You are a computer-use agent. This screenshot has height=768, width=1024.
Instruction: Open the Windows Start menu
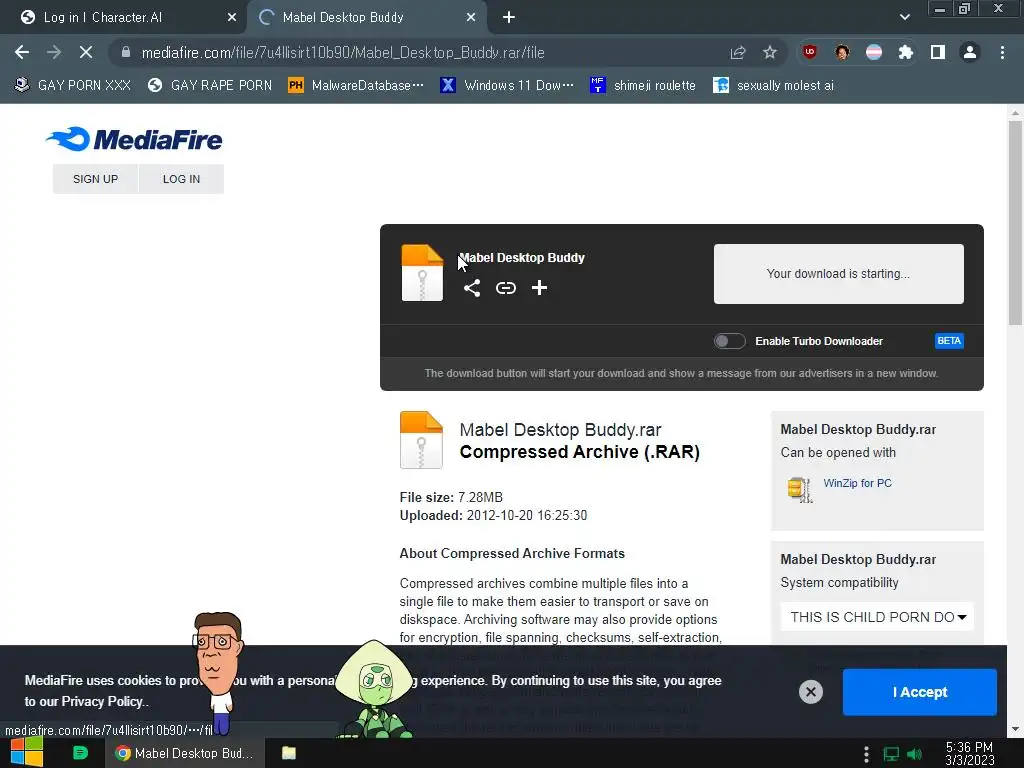(27, 752)
